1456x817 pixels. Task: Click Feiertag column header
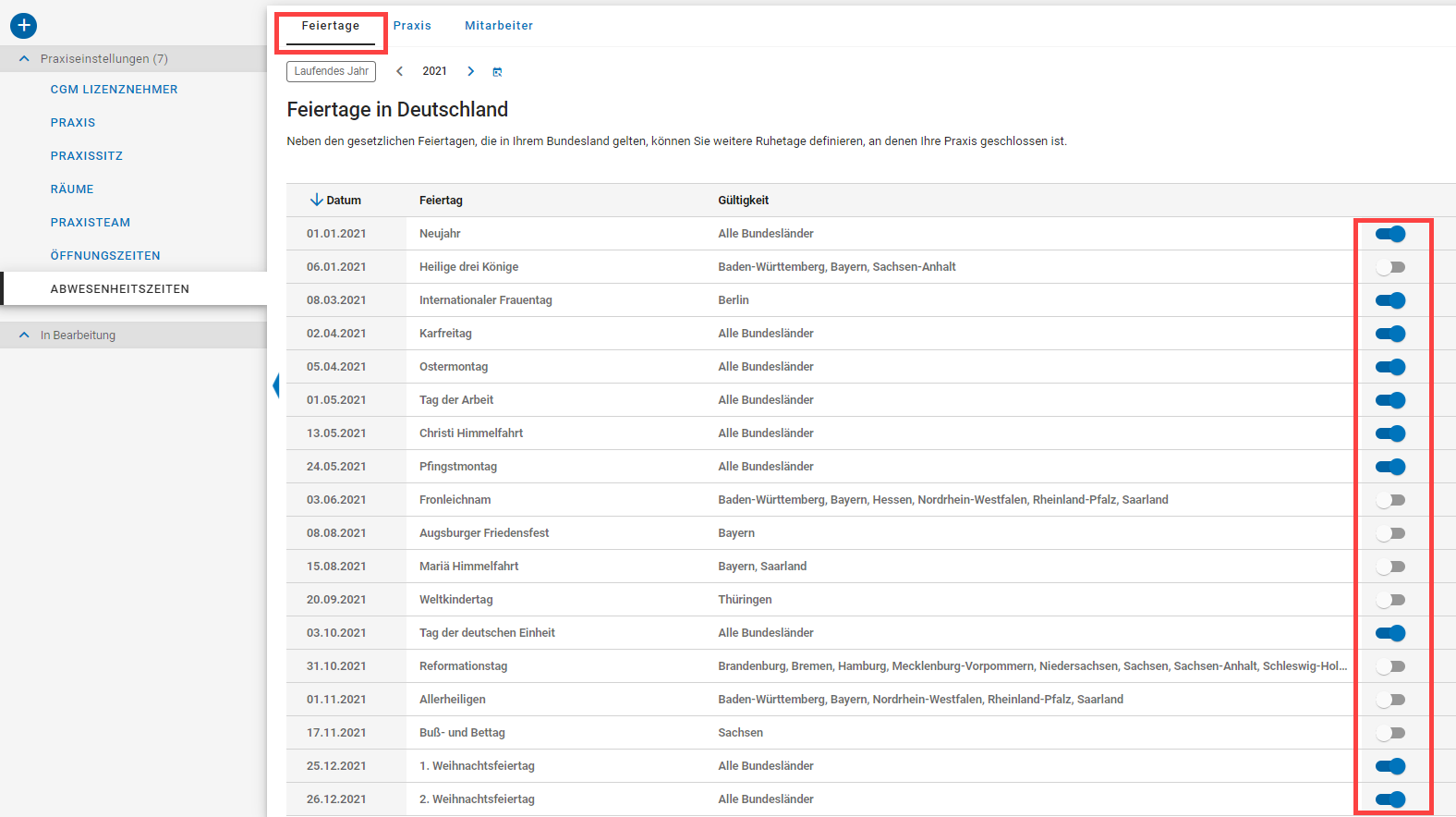pos(441,201)
